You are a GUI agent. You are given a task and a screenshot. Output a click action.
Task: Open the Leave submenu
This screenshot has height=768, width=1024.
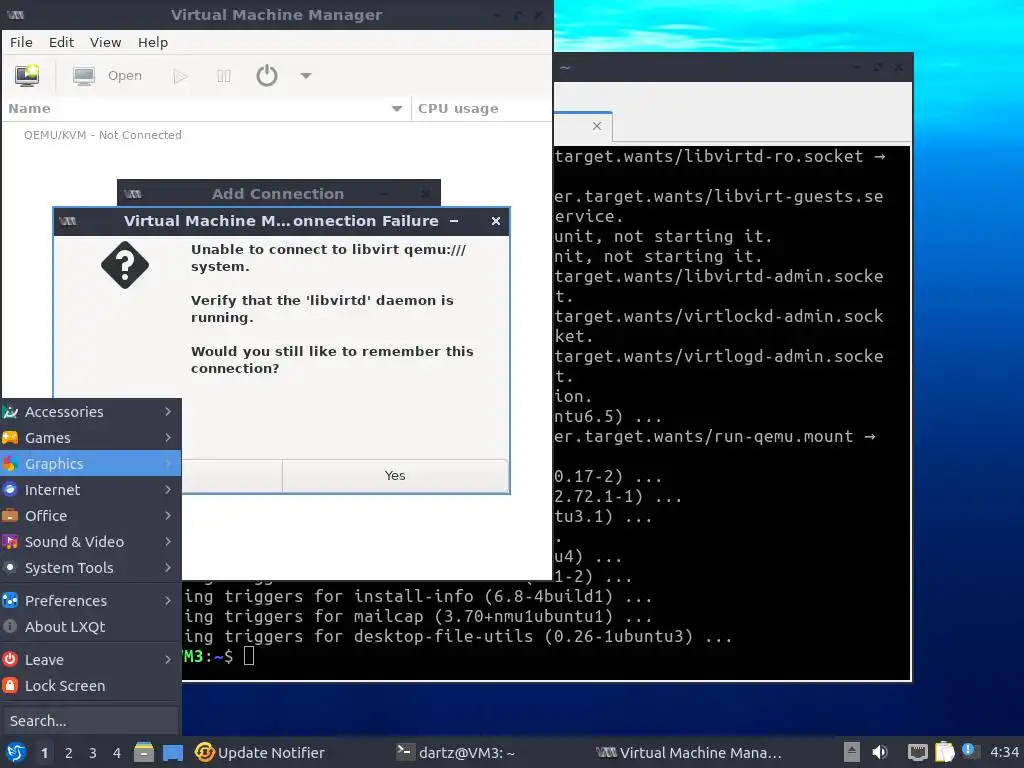[91, 660]
